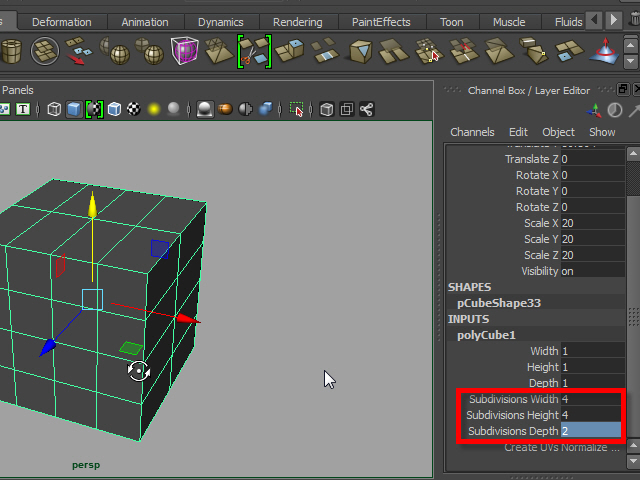Screen dimensions: 640x480
Task: Open the Panels menu in viewport
Action: [18, 90]
